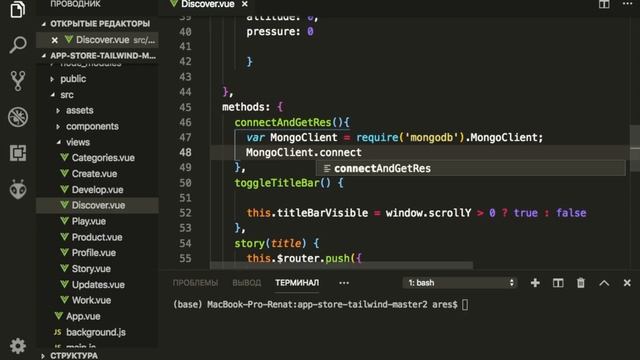The width and height of the screenshot is (640, 360).
Task: Close Discover.vue editor tab
Action: pyautogui.click(x=244, y=4)
